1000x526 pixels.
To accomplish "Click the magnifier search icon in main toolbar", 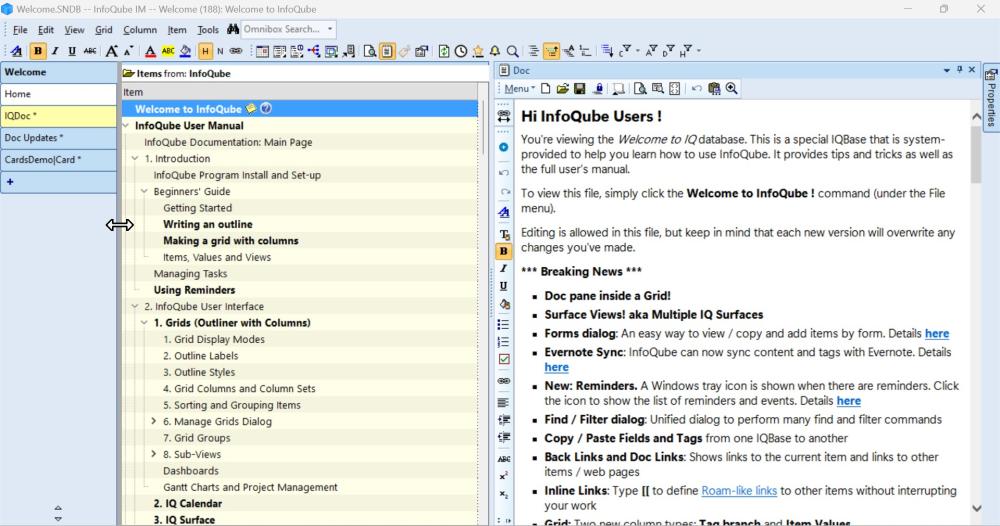I will (512, 51).
